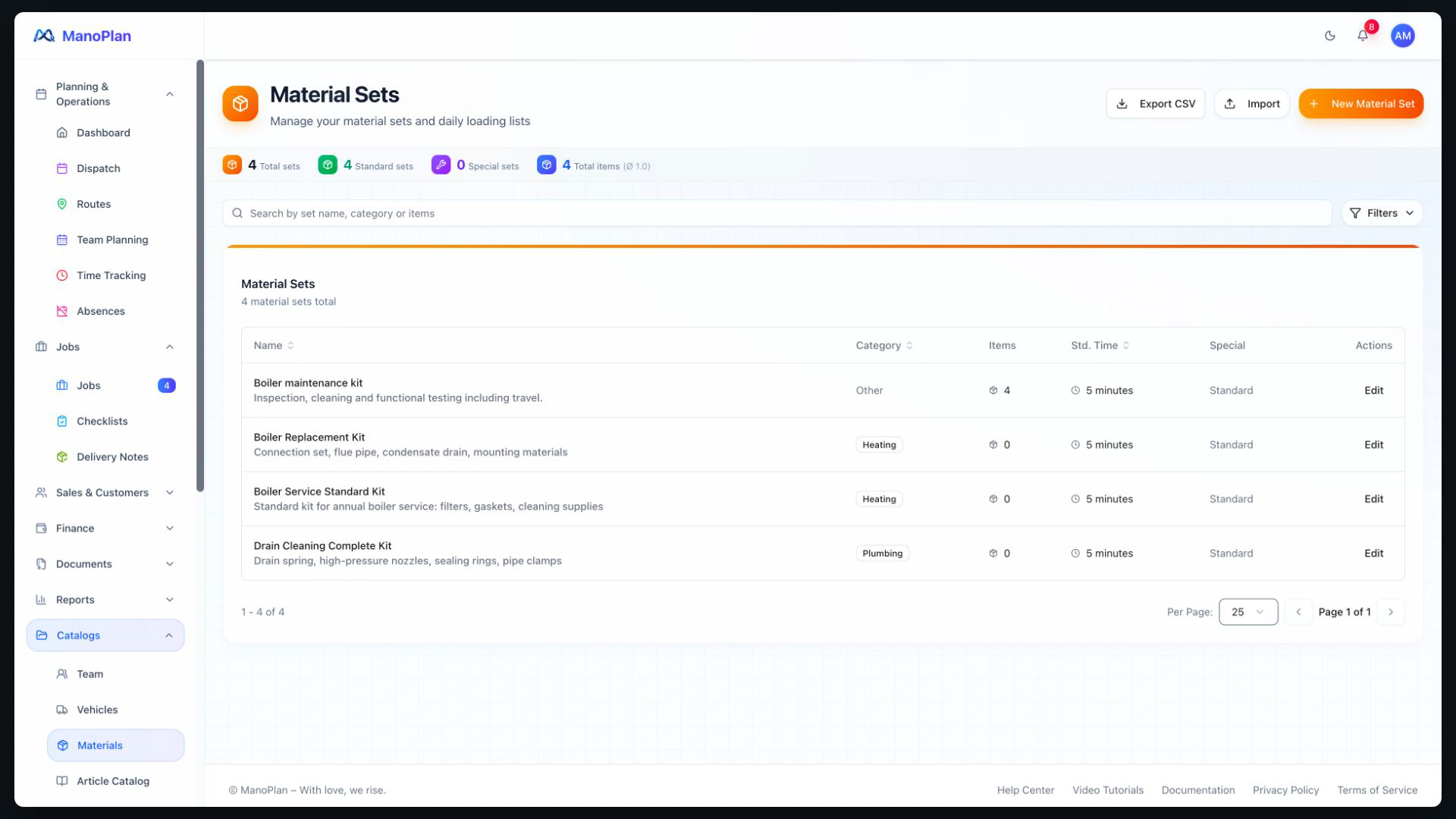Click the set name search field
The width and height of the screenshot is (1456, 819).
pos(777,213)
